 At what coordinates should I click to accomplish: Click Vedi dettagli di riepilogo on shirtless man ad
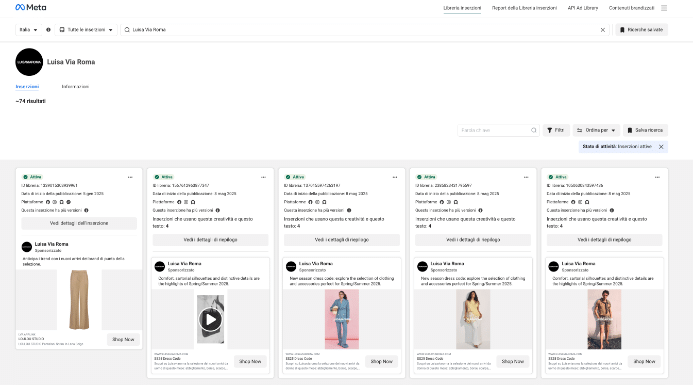[x=604, y=240]
